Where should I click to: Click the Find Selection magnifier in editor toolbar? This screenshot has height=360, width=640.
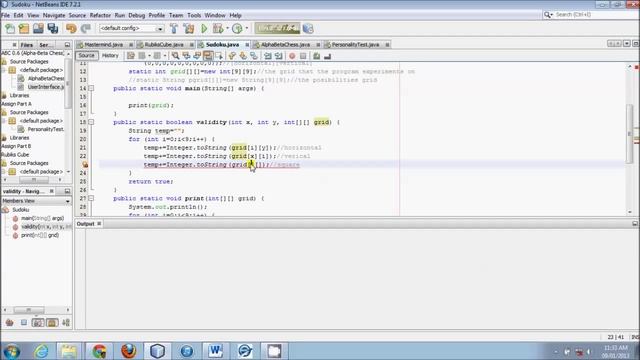(175, 56)
